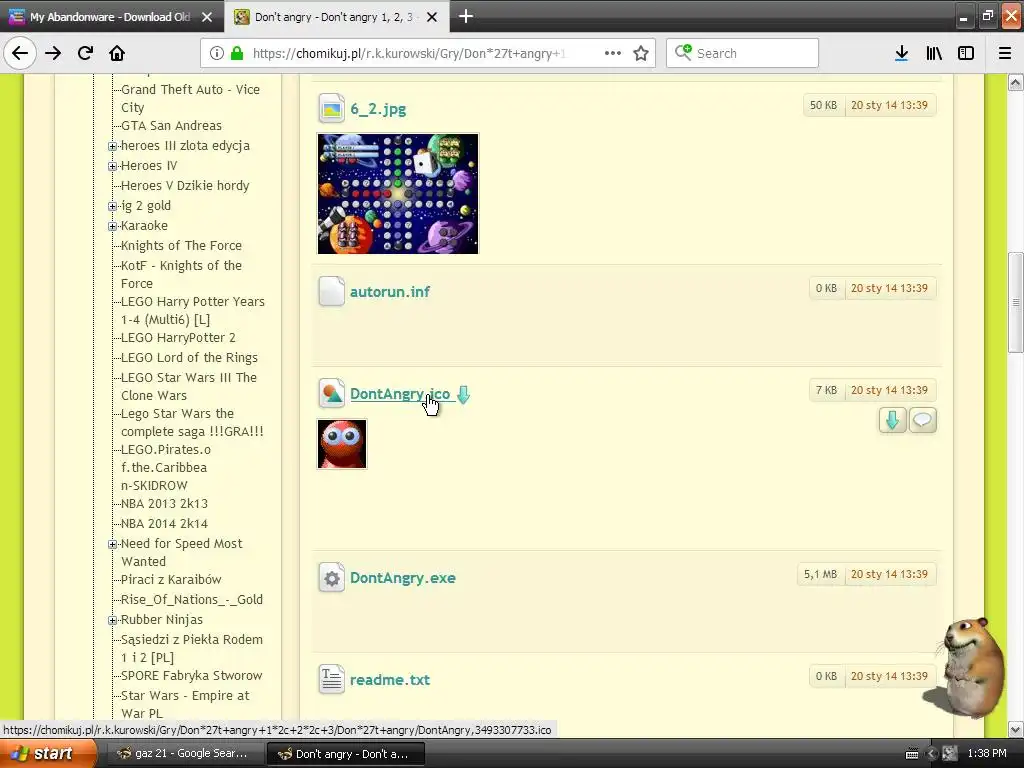This screenshot has width=1024, height=768.
Task: Go back to the previous page
Action: [x=20, y=53]
